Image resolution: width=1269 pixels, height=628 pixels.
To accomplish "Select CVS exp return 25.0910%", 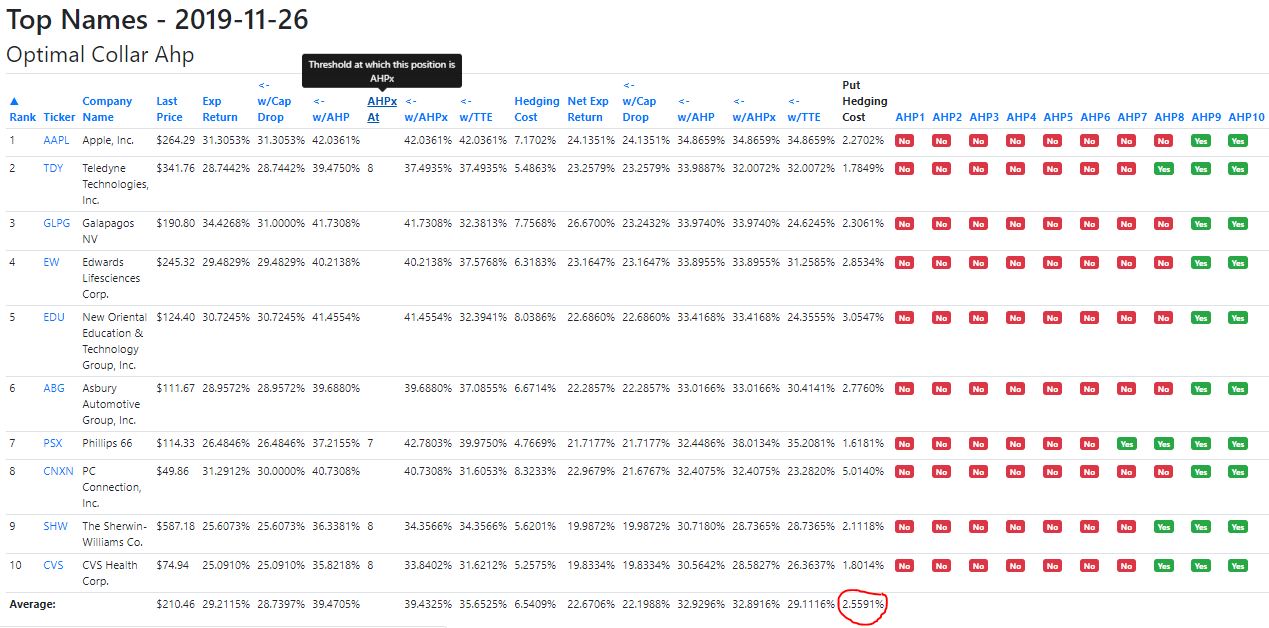I will pyautogui.click(x=226, y=565).
